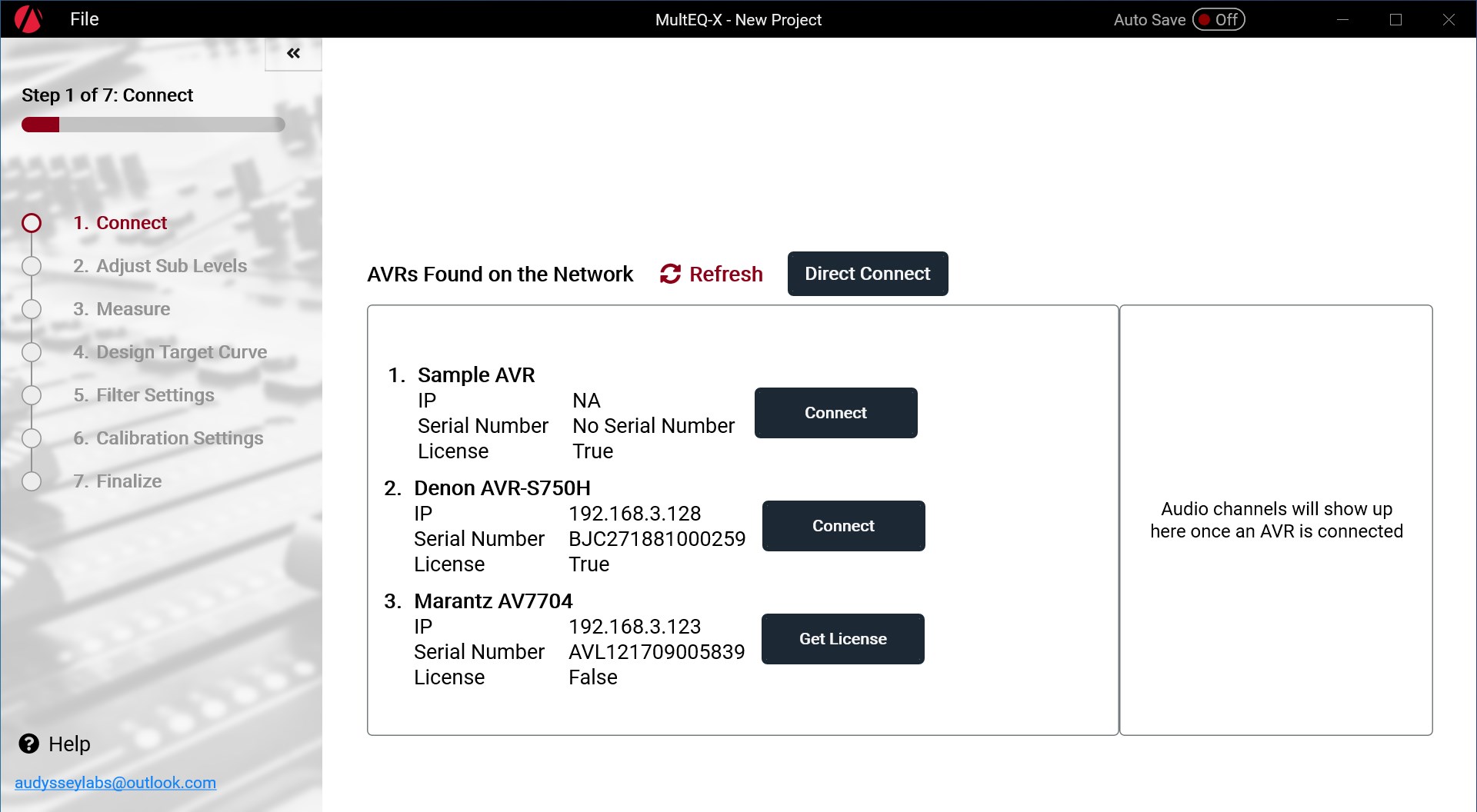This screenshot has width=1477, height=812.
Task: Select step 3 Measure
Action: 122,309
